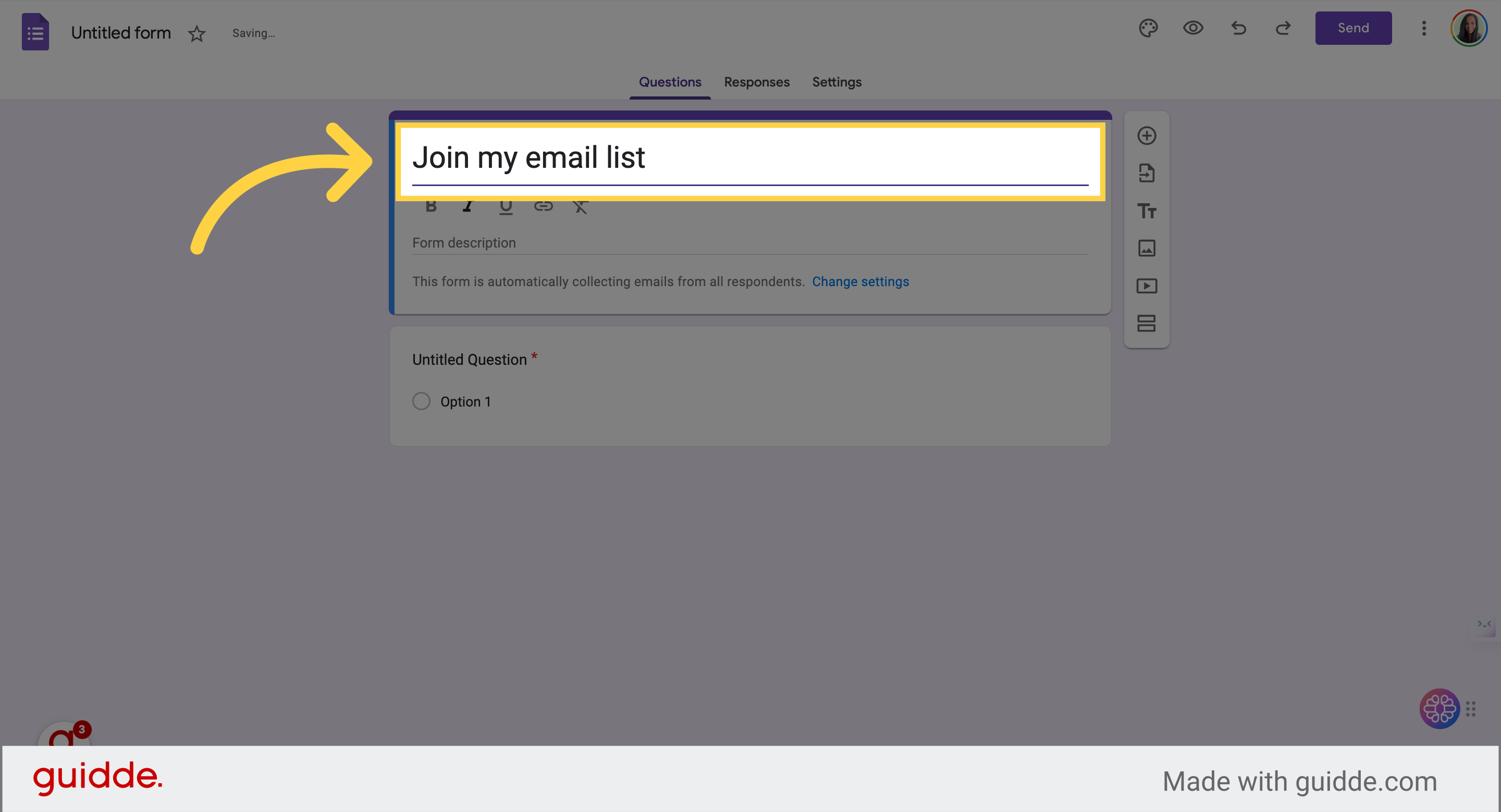The height and width of the screenshot is (812, 1501).
Task: Click the form title field
Action: [x=750, y=158]
